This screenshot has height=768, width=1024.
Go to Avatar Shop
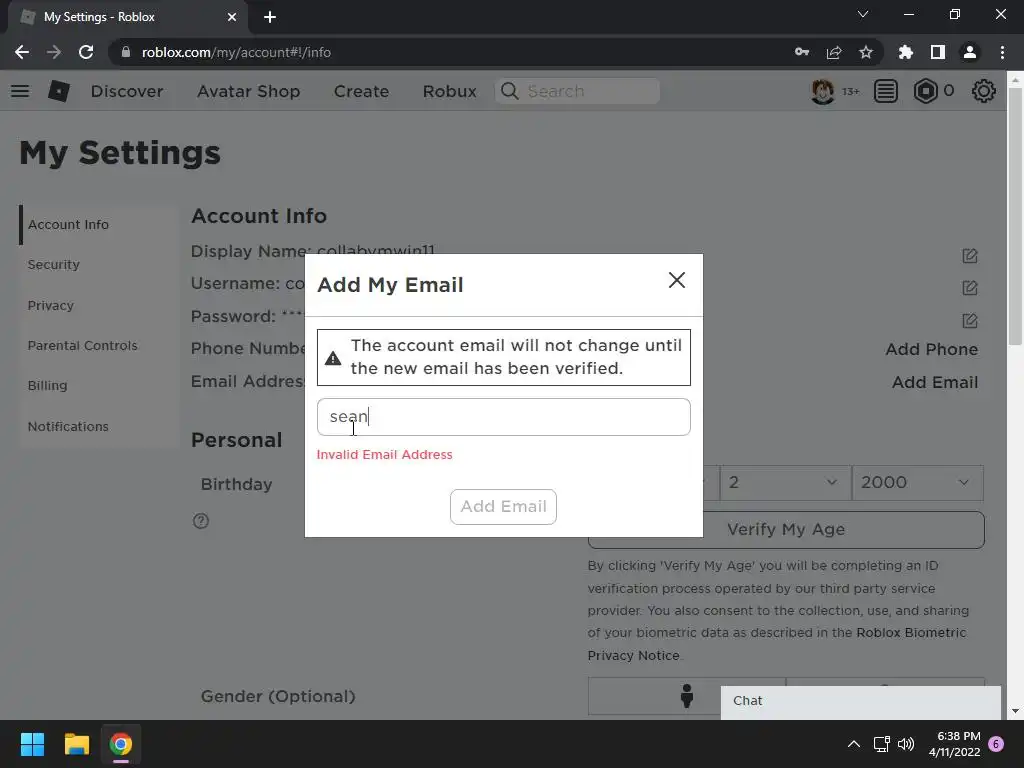coord(249,91)
